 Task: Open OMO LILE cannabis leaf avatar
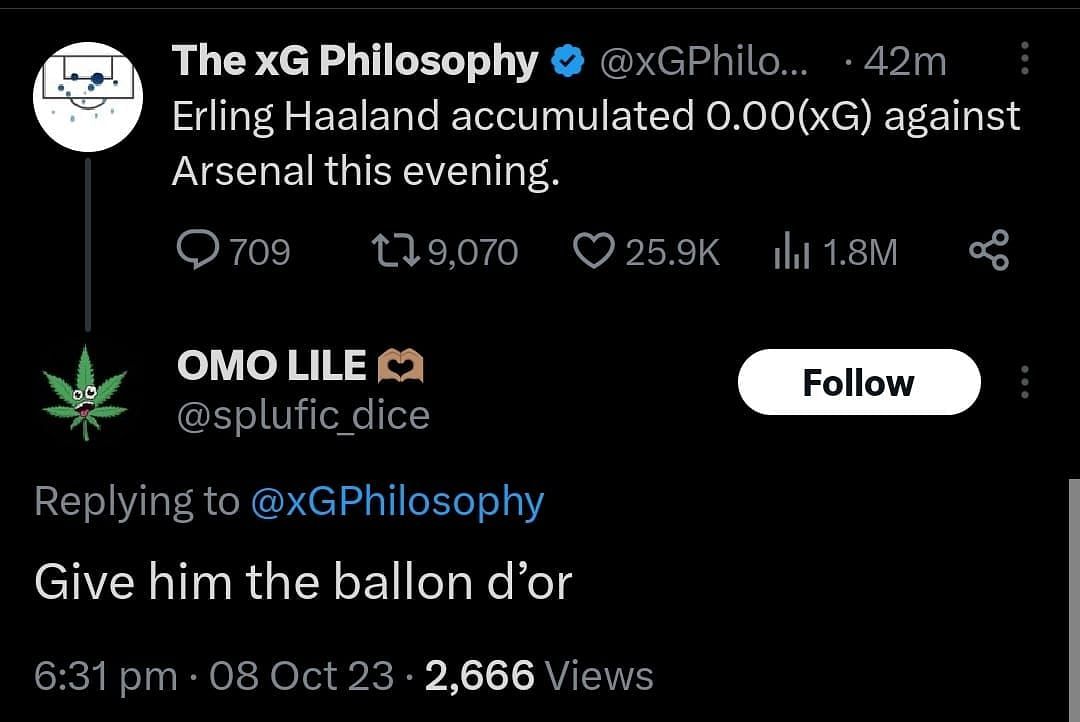(85, 393)
